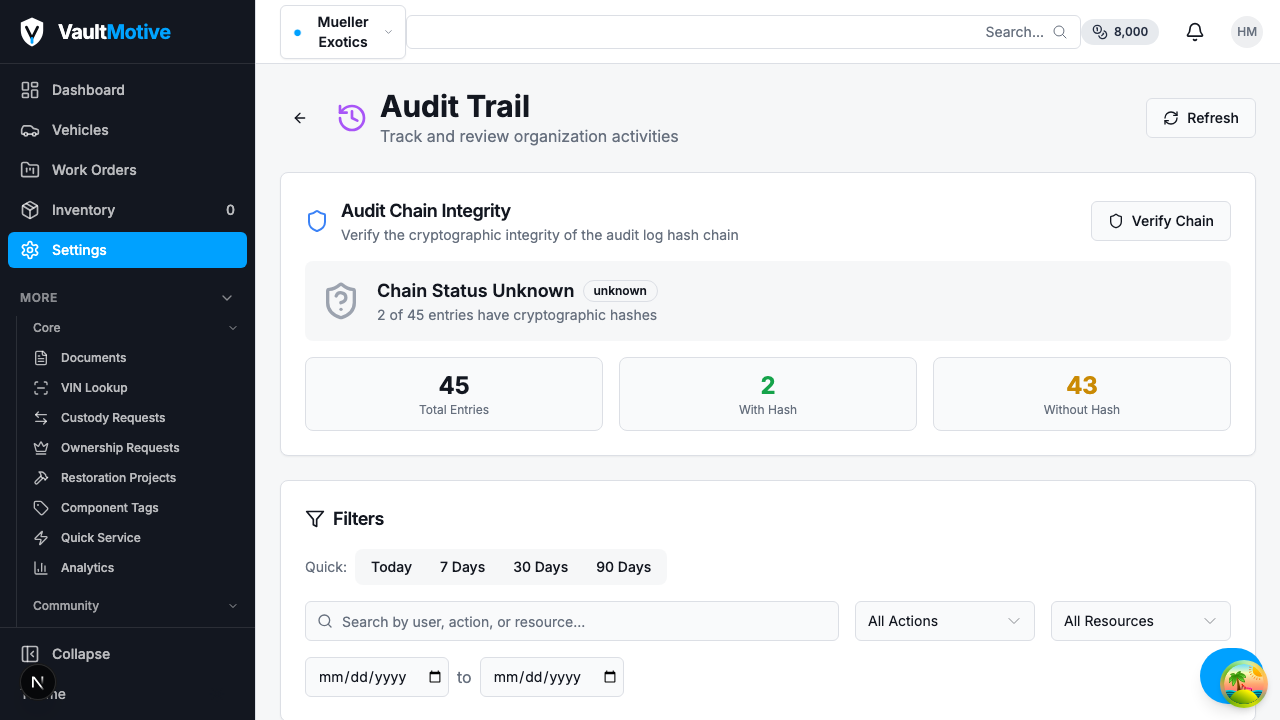Select the 30 Days quick filter
Screen dimensions: 1280x720
541,567
